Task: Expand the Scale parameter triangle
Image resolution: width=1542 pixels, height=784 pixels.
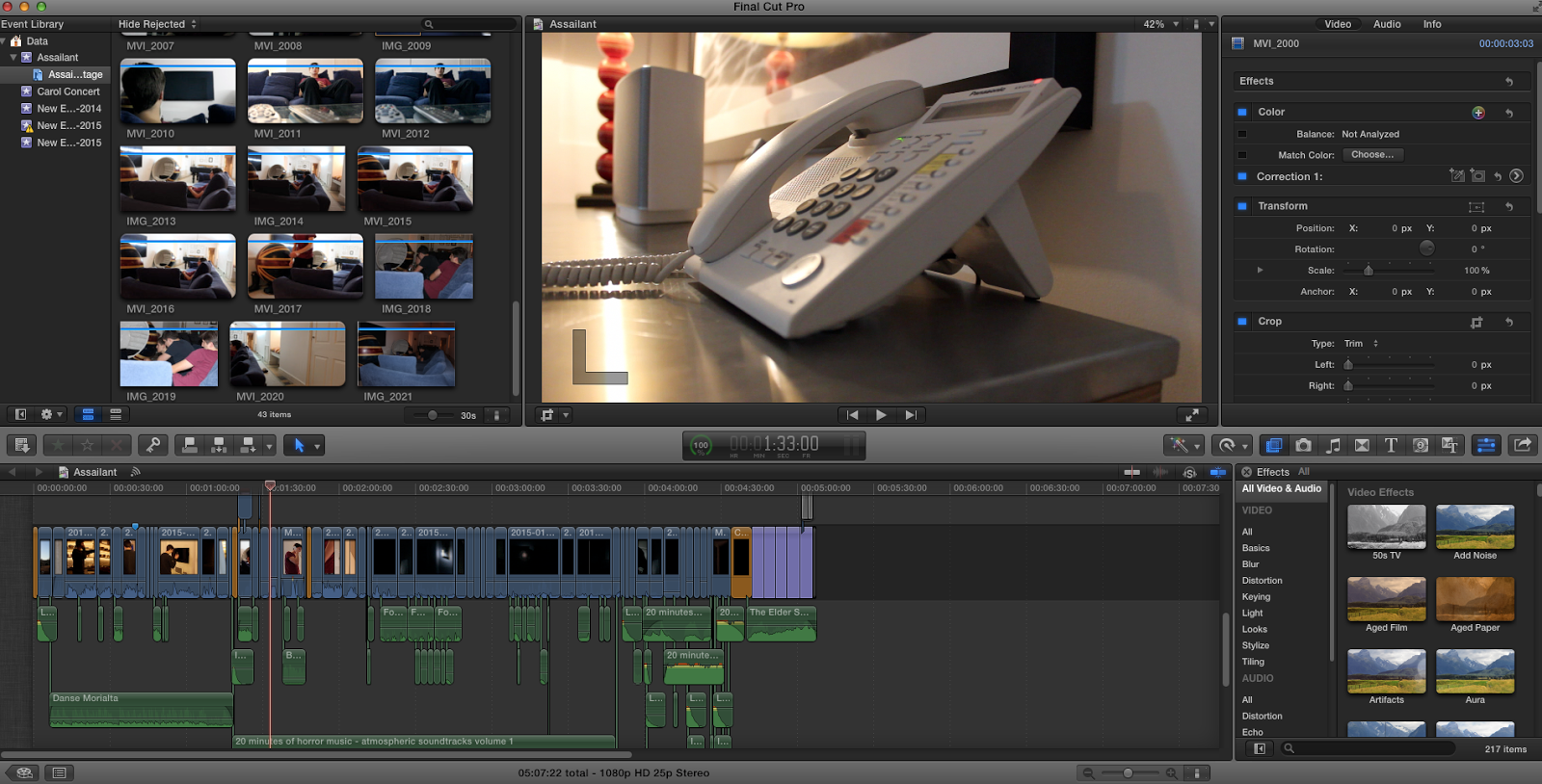Action: point(1260,271)
